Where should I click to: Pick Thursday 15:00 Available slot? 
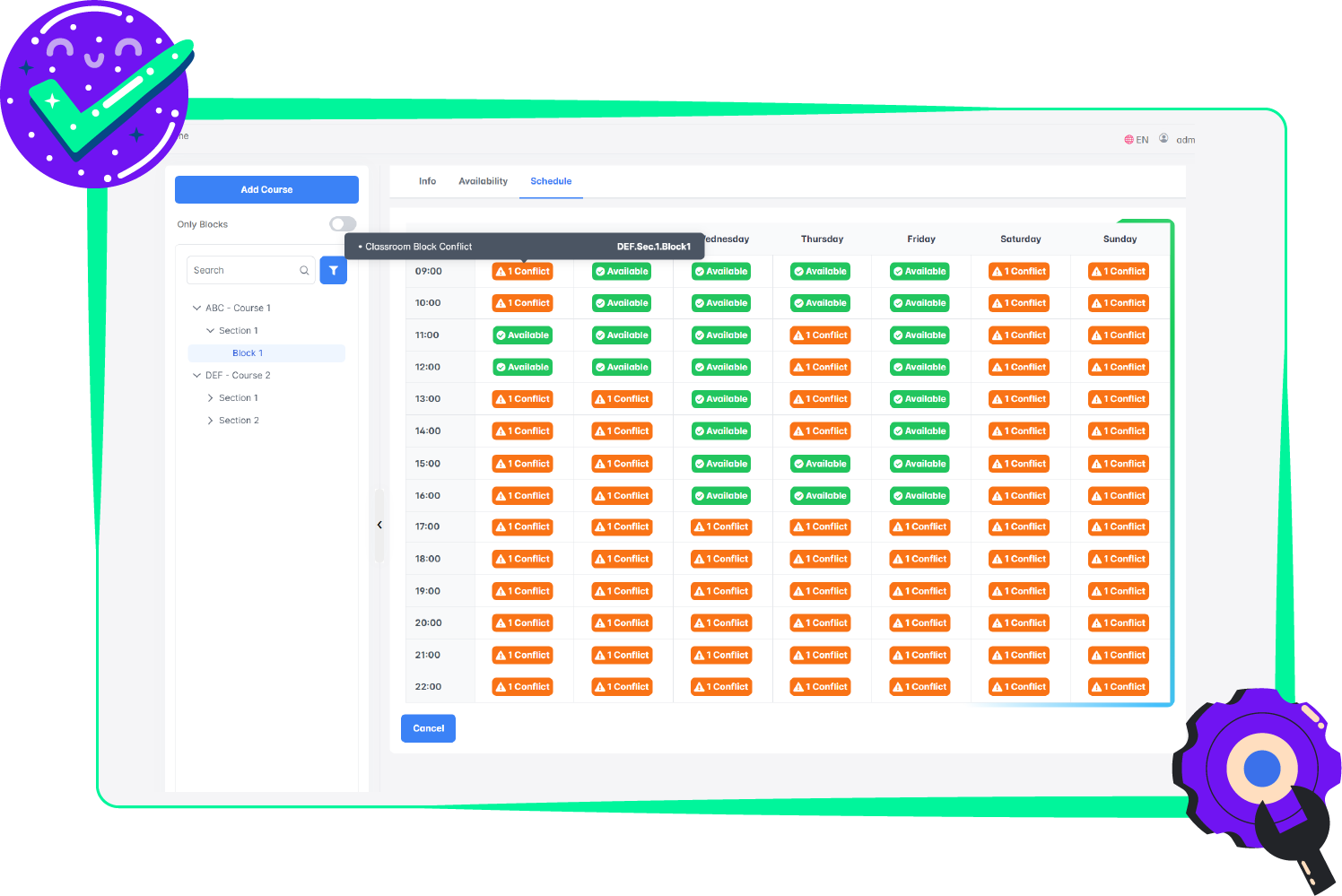coord(821,464)
